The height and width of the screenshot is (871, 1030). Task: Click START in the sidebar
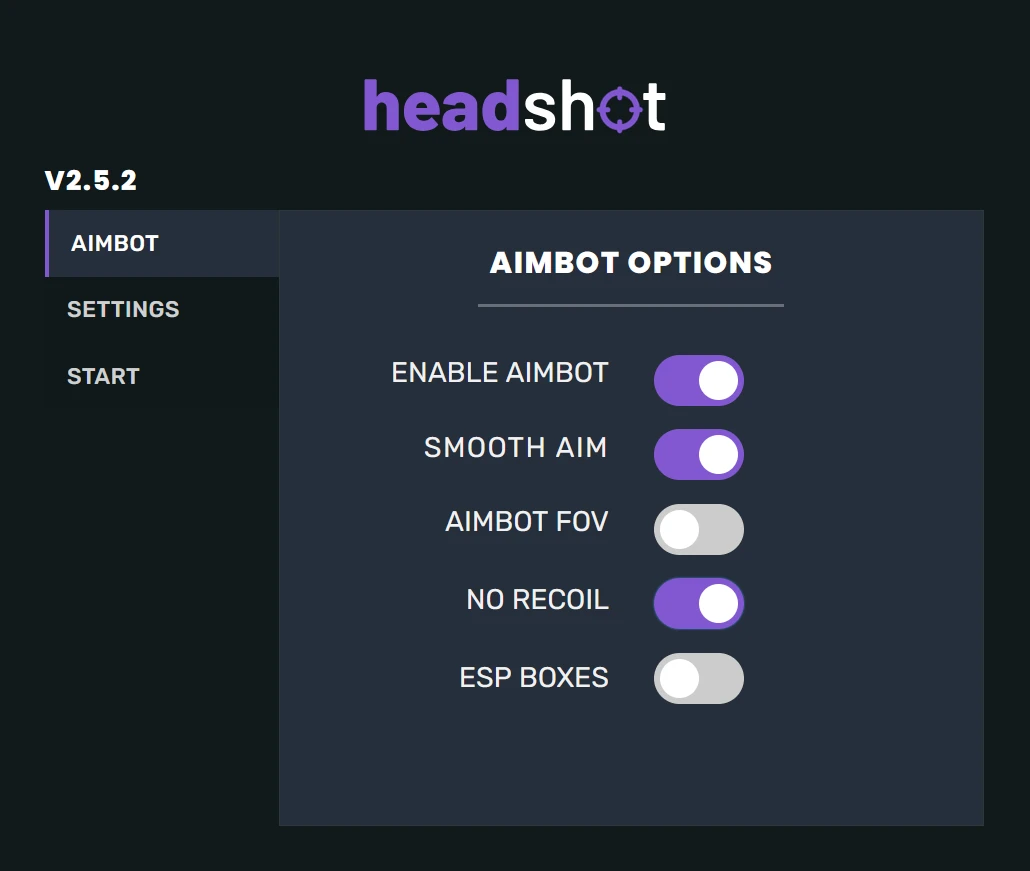pyautogui.click(x=103, y=376)
